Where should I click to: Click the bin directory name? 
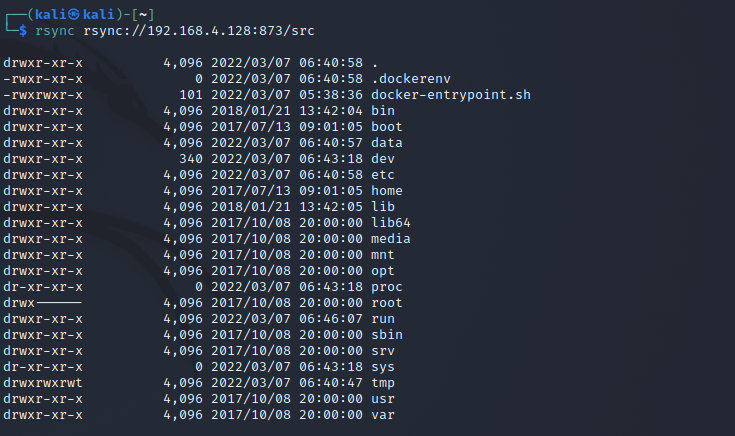click(383, 111)
